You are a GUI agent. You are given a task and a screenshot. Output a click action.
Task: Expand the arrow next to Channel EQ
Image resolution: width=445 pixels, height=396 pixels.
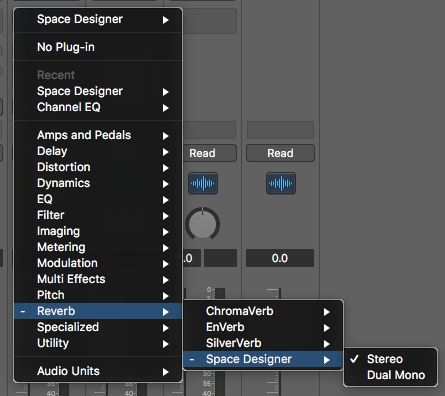point(166,108)
